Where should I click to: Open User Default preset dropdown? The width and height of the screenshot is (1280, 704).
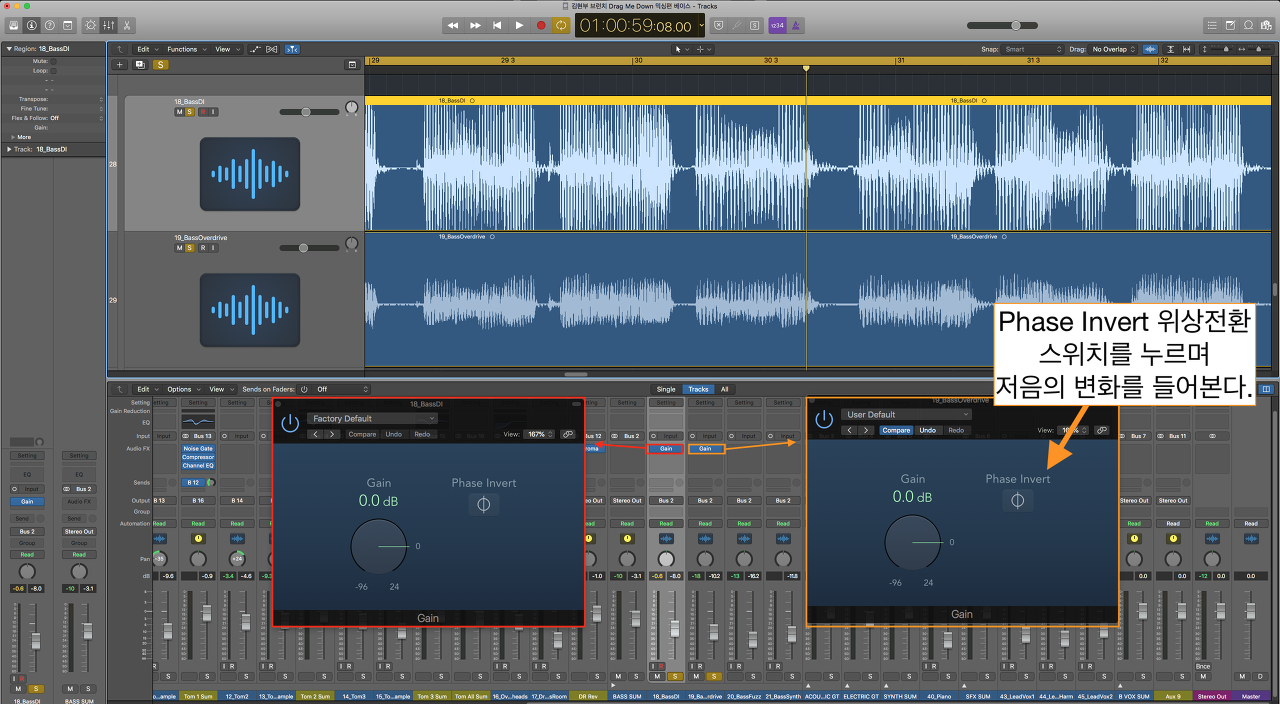coord(906,414)
